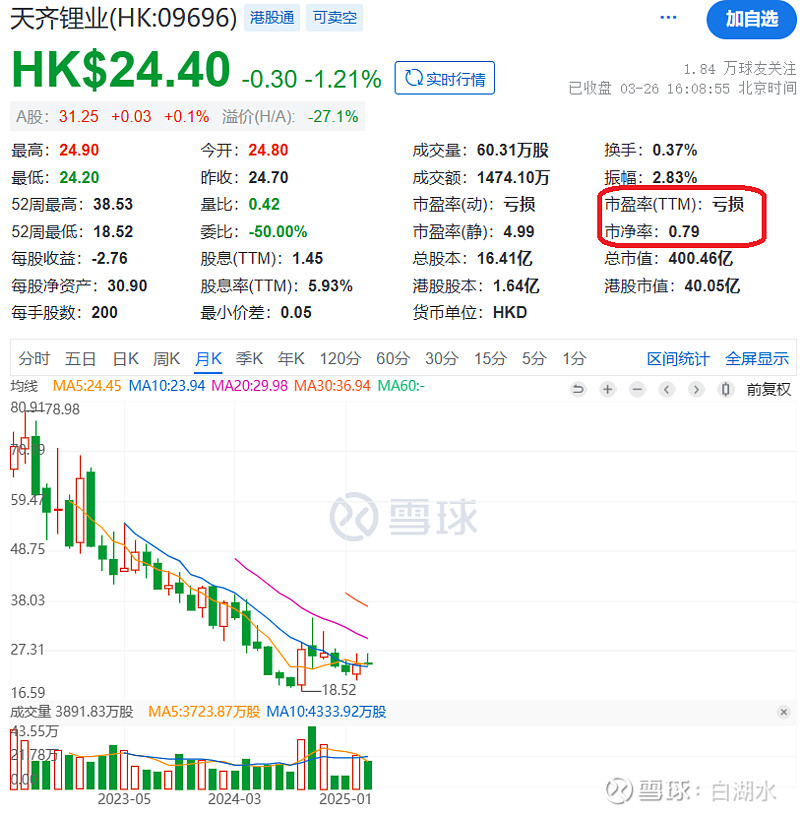The width and height of the screenshot is (800, 816).
Task: Click the HK$24.40 current price
Action: (120, 70)
